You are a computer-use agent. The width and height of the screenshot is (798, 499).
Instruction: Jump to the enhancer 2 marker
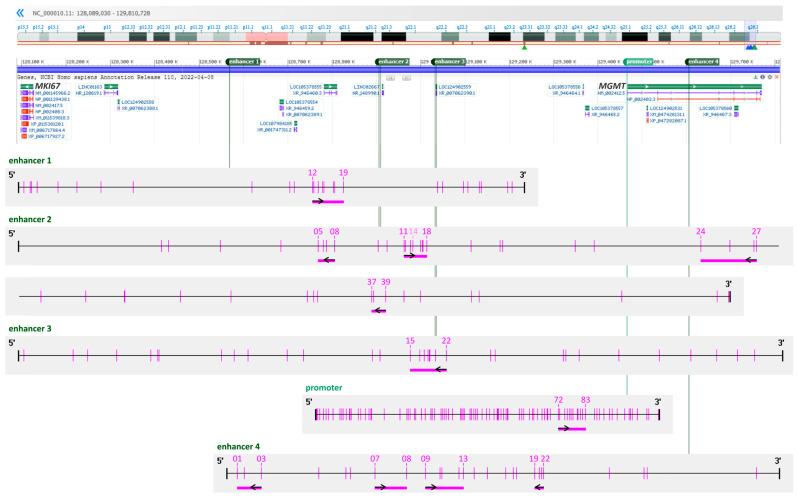(x=393, y=61)
